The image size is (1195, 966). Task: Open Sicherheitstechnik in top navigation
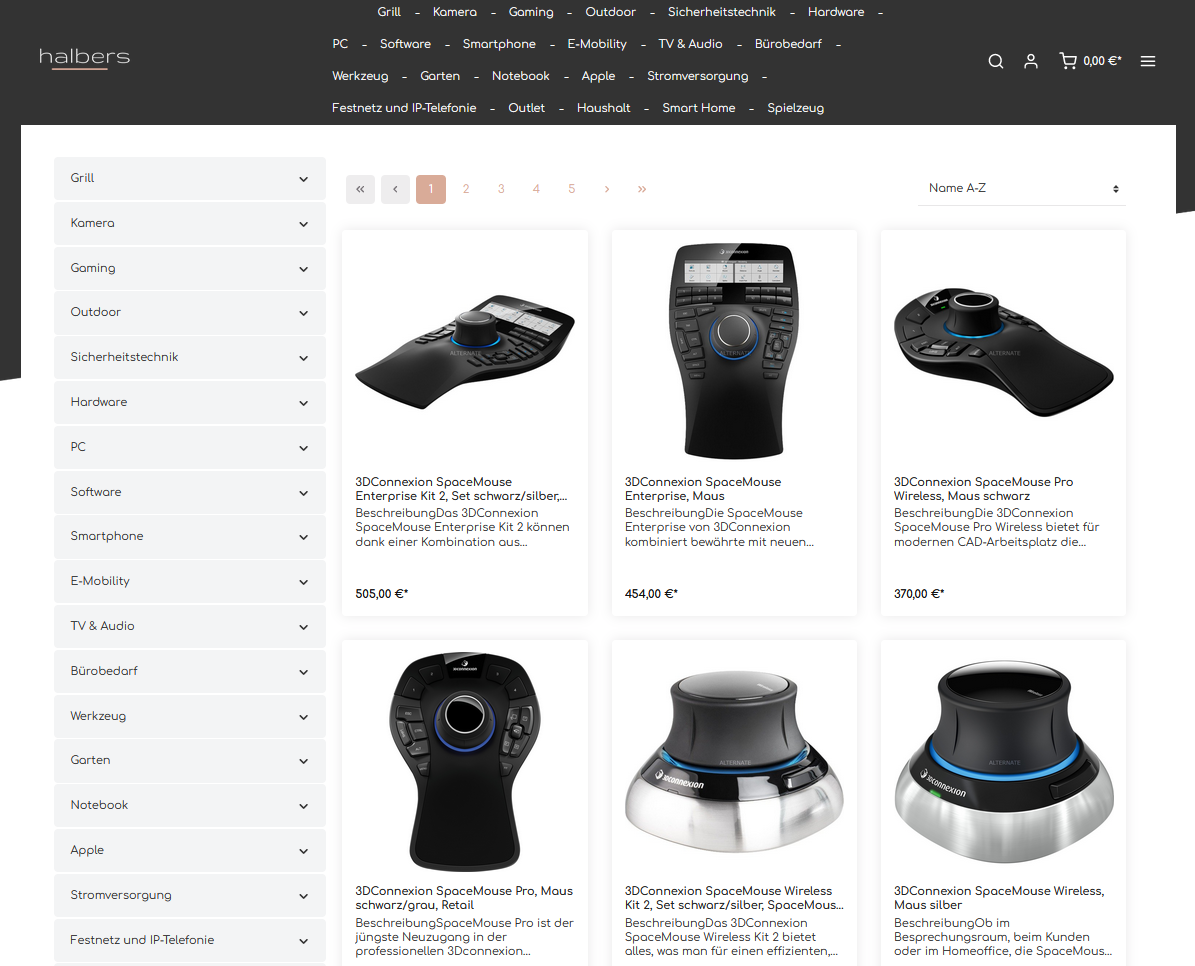point(722,12)
